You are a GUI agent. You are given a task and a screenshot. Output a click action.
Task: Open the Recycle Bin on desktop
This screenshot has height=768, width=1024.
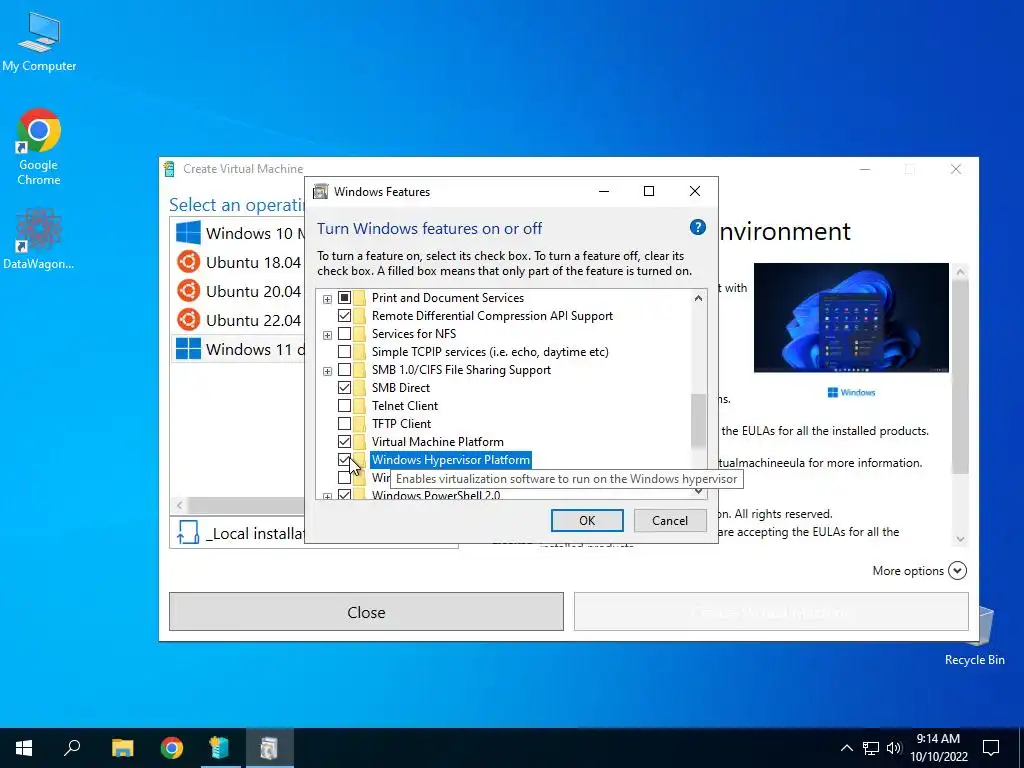click(974, 636)
